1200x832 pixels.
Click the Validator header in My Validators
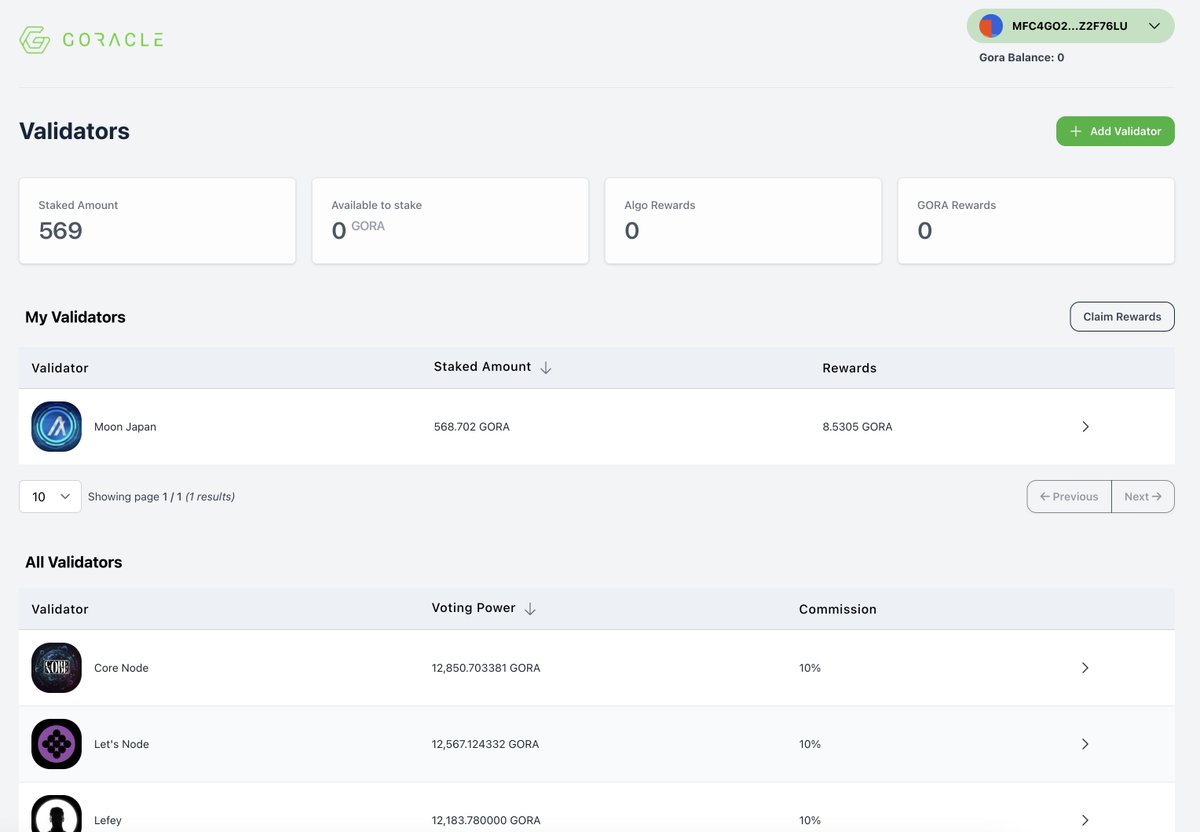pos(60,368)
